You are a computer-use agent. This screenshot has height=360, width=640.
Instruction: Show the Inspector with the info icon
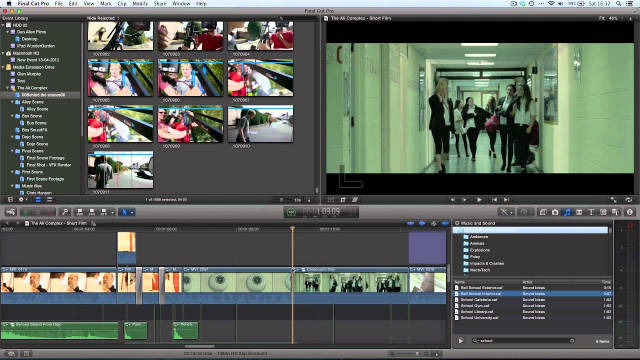pyautogui.click(x=630, y=212)
